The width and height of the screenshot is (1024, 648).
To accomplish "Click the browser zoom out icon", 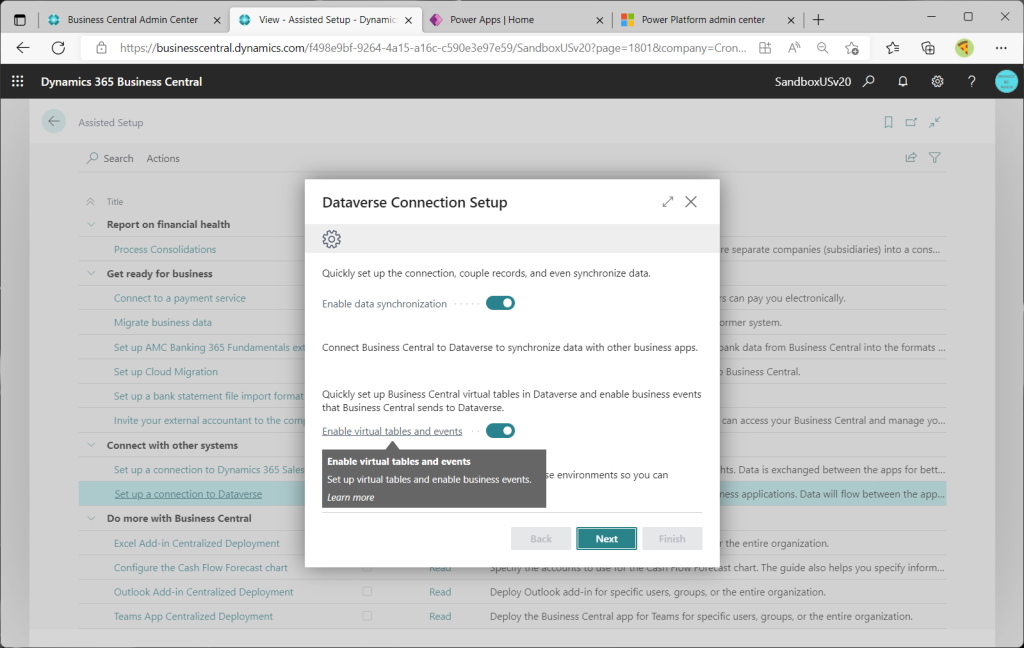I will [x=822, y=48].
